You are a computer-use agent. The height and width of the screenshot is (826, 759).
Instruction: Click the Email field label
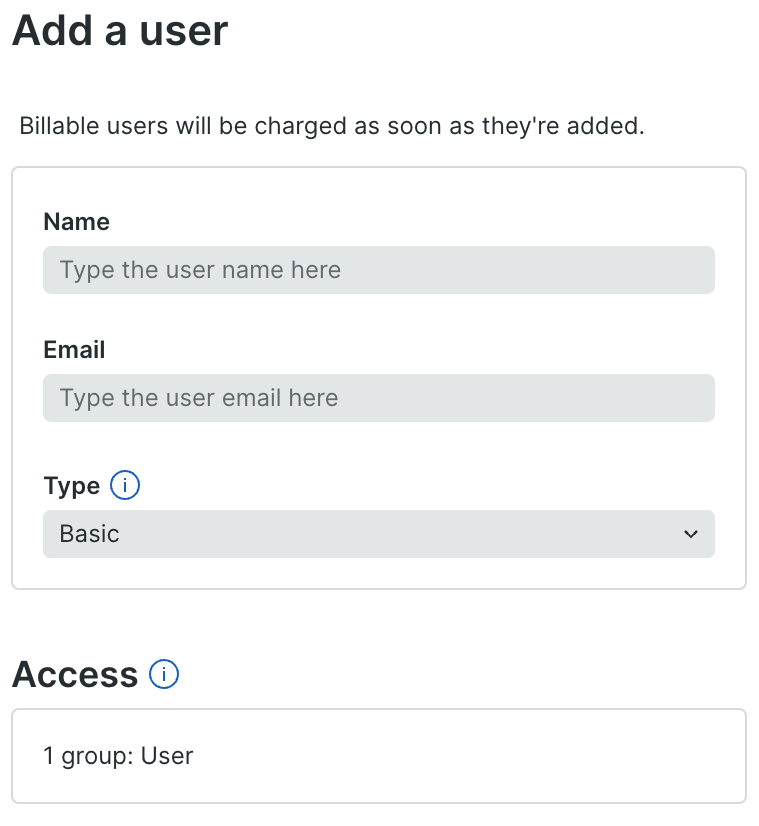pos(74,350)
